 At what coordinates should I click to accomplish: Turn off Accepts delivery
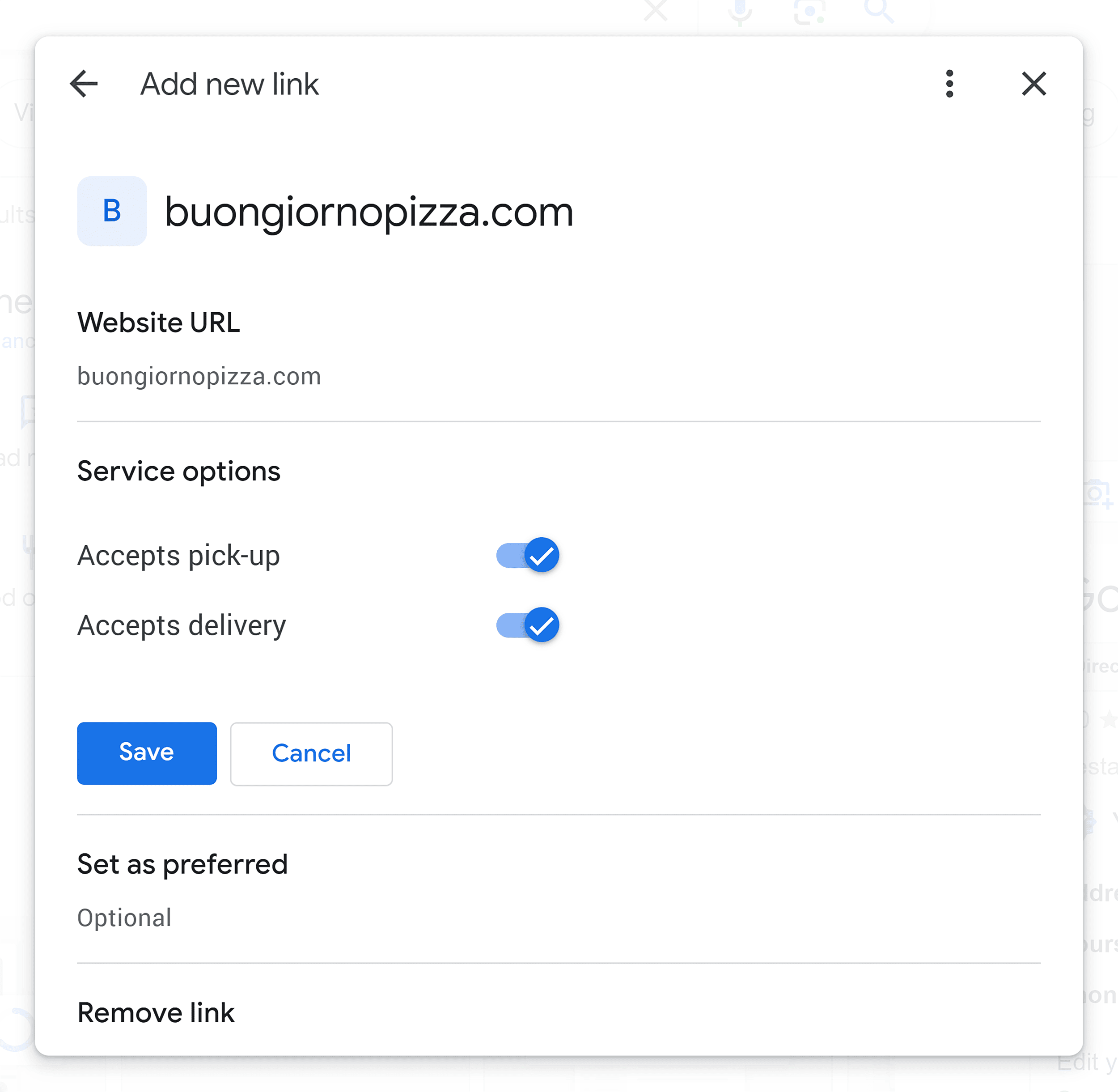coord(526,625)
